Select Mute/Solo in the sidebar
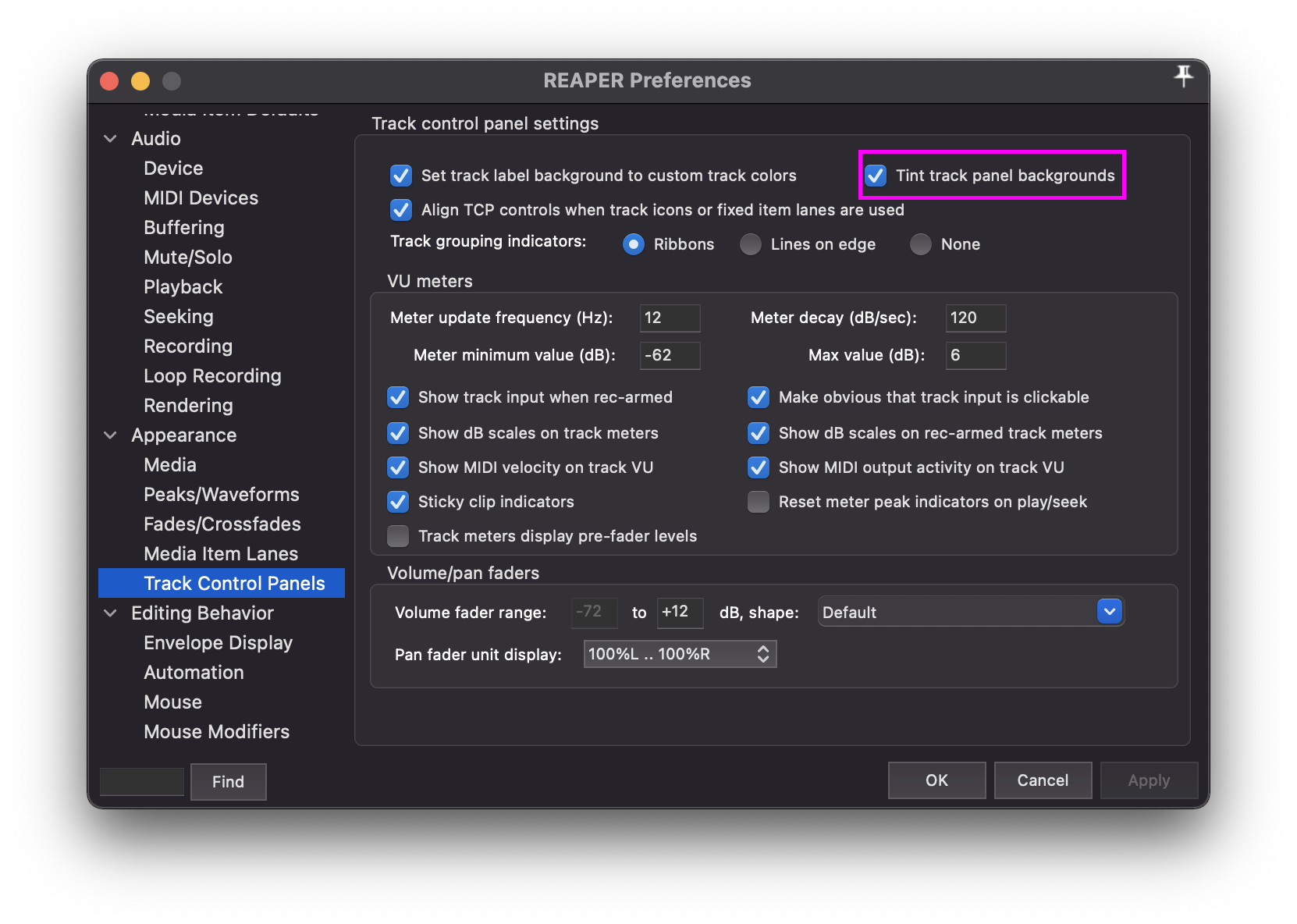 point(188,258)
